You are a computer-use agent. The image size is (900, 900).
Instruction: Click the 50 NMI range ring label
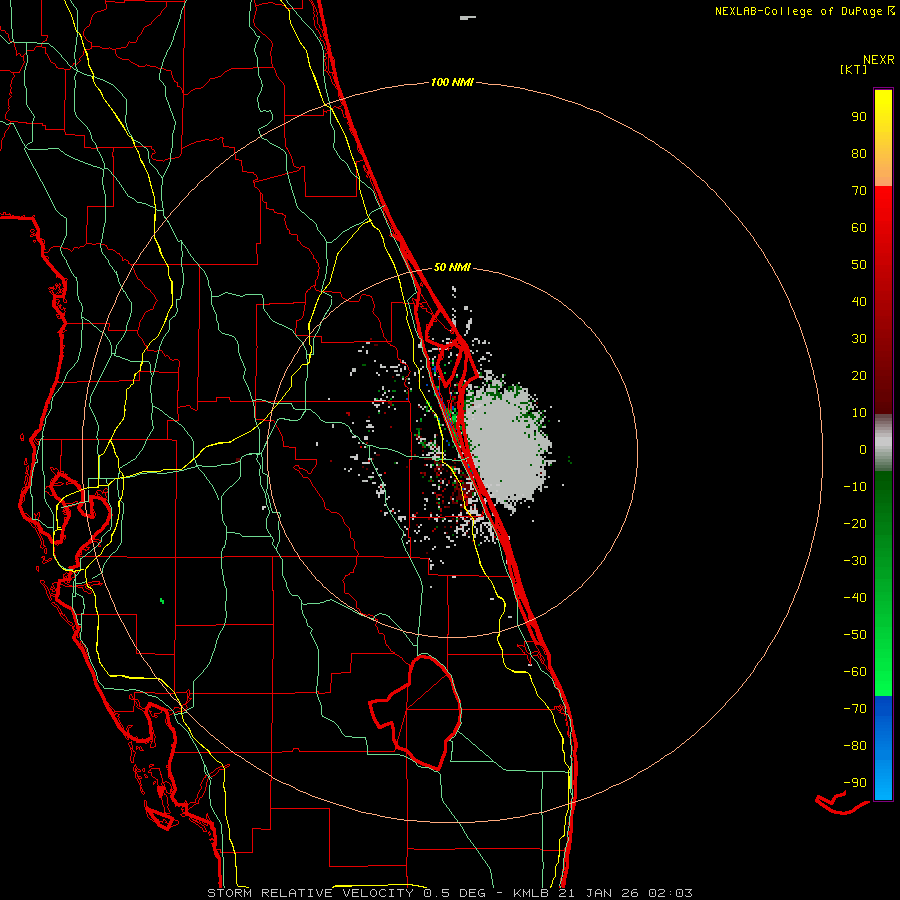click(x=452, y=267)
